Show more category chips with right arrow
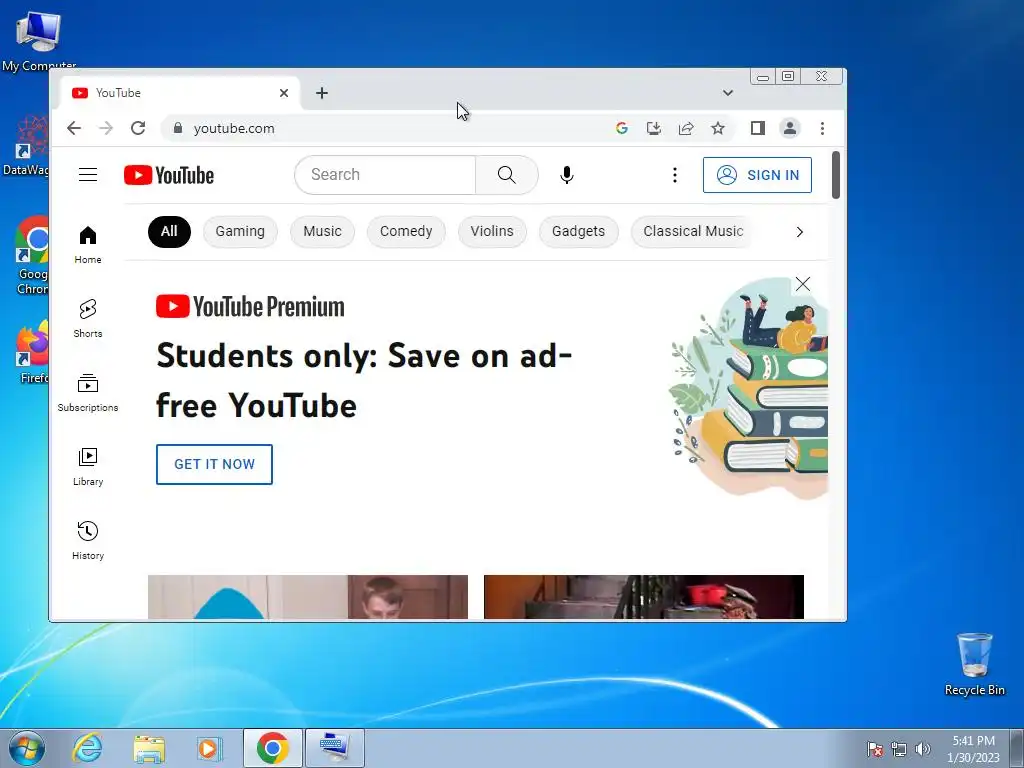 coord(799,232)
